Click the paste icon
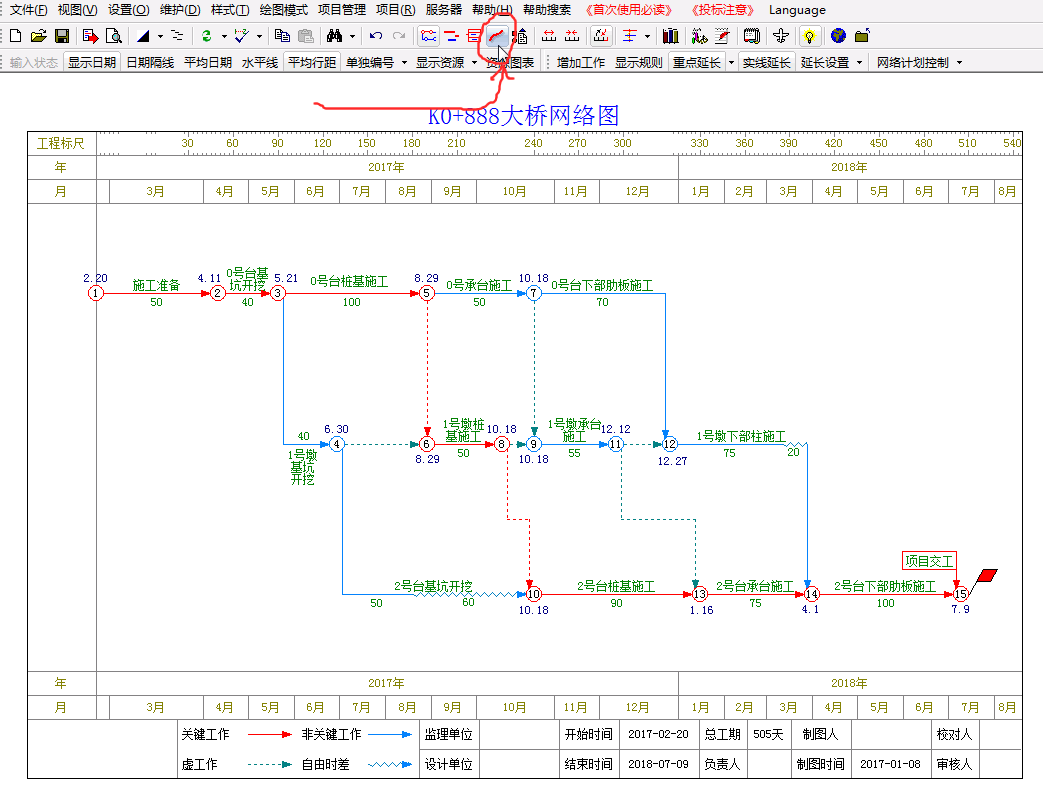Viewport: 1043px width, 798px height. (305, 36)
